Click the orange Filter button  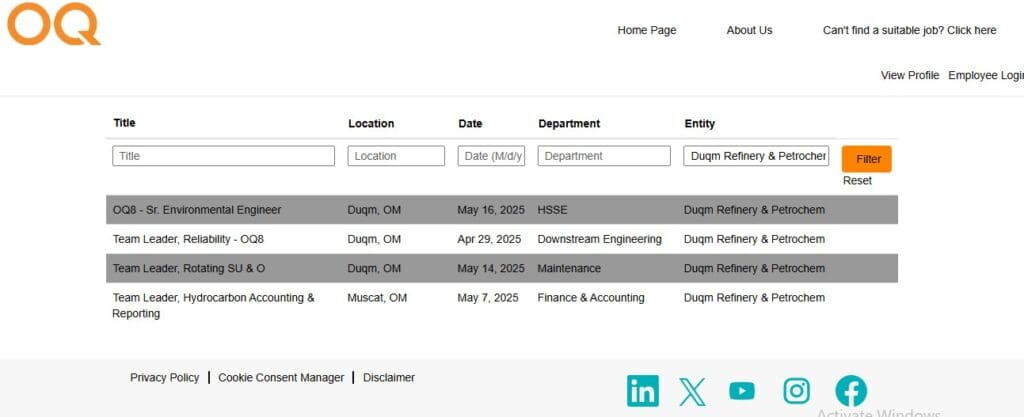click(x=866, y=159)
